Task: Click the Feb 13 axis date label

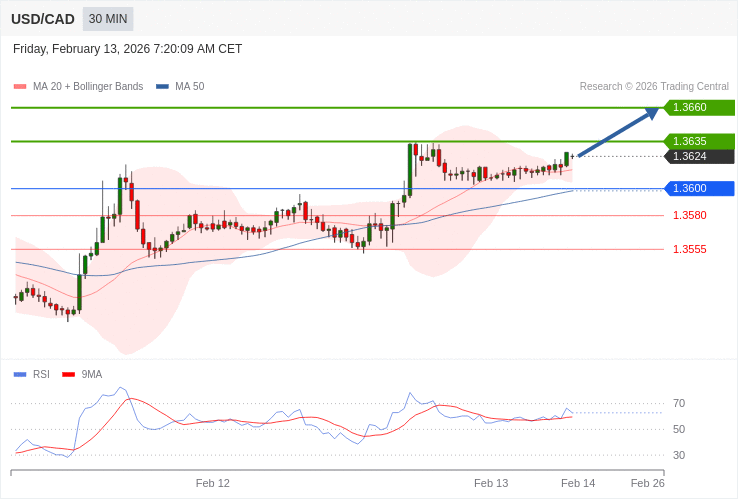Action: pyautogui.click(x=491, y=484)
